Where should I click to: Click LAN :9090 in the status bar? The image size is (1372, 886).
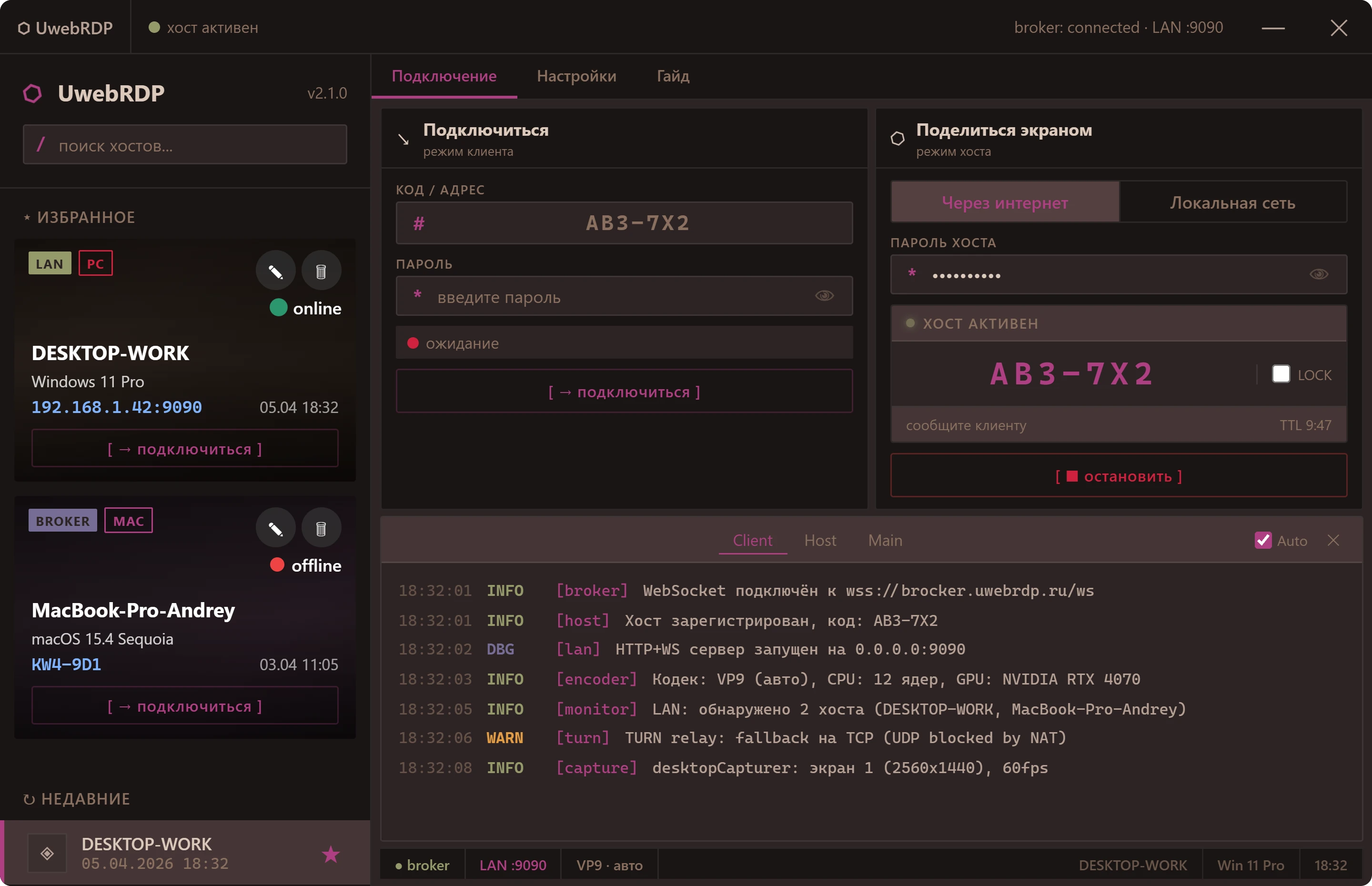click(513, 866)
